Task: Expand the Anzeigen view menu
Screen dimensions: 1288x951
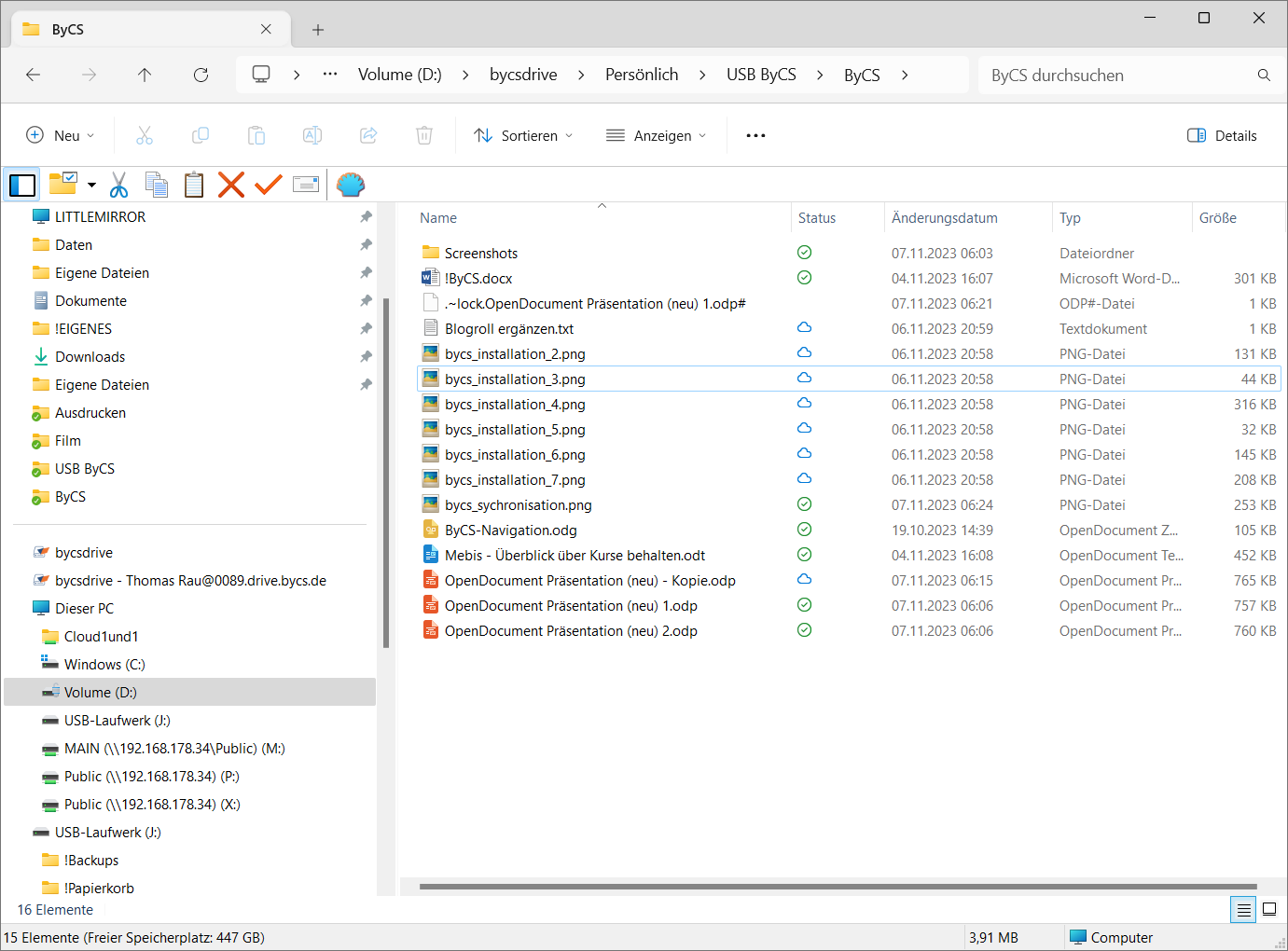Action: click(x=657, y=136)
